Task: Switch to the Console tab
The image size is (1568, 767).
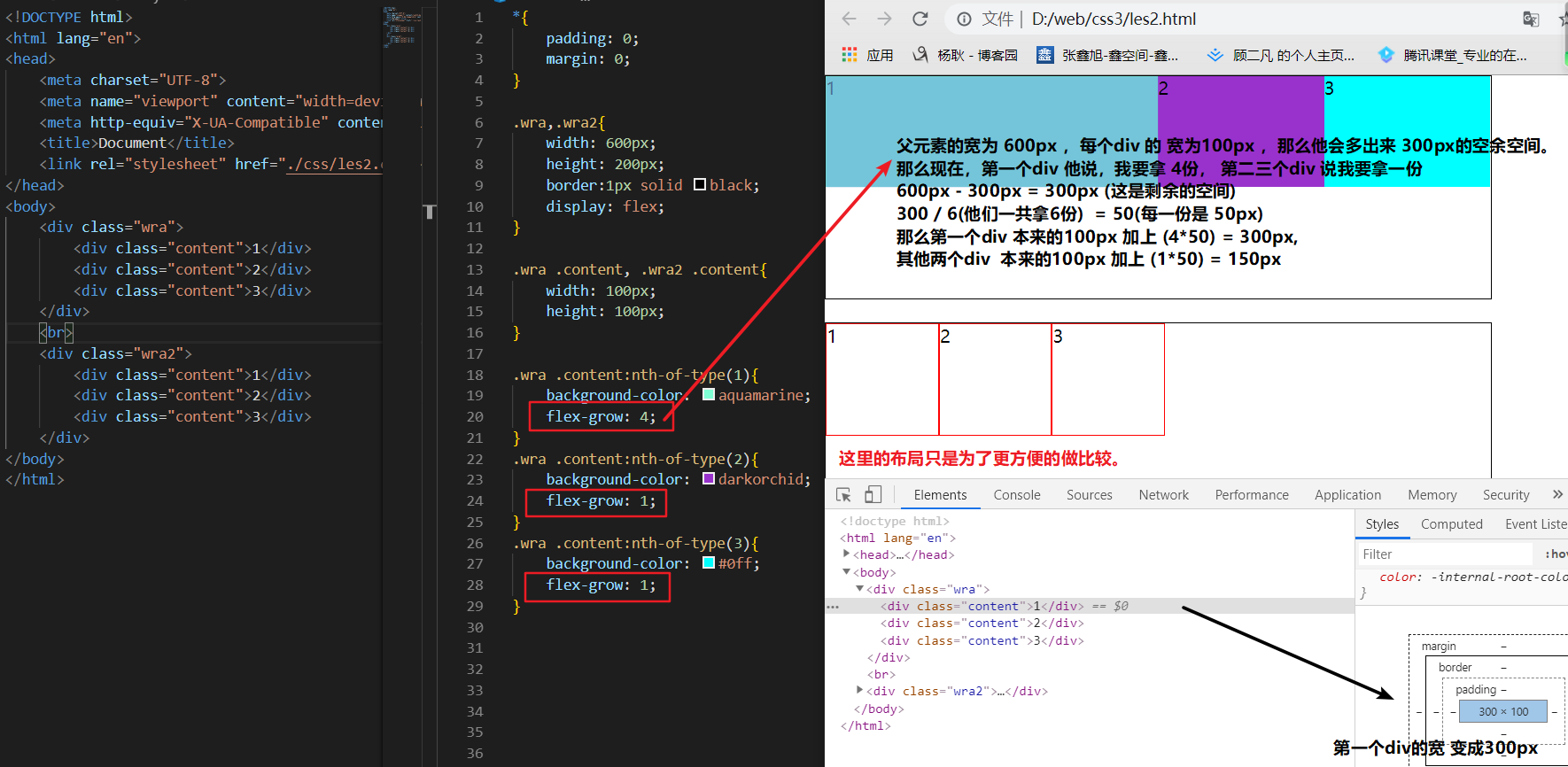Action: (x=1016, y=495)
